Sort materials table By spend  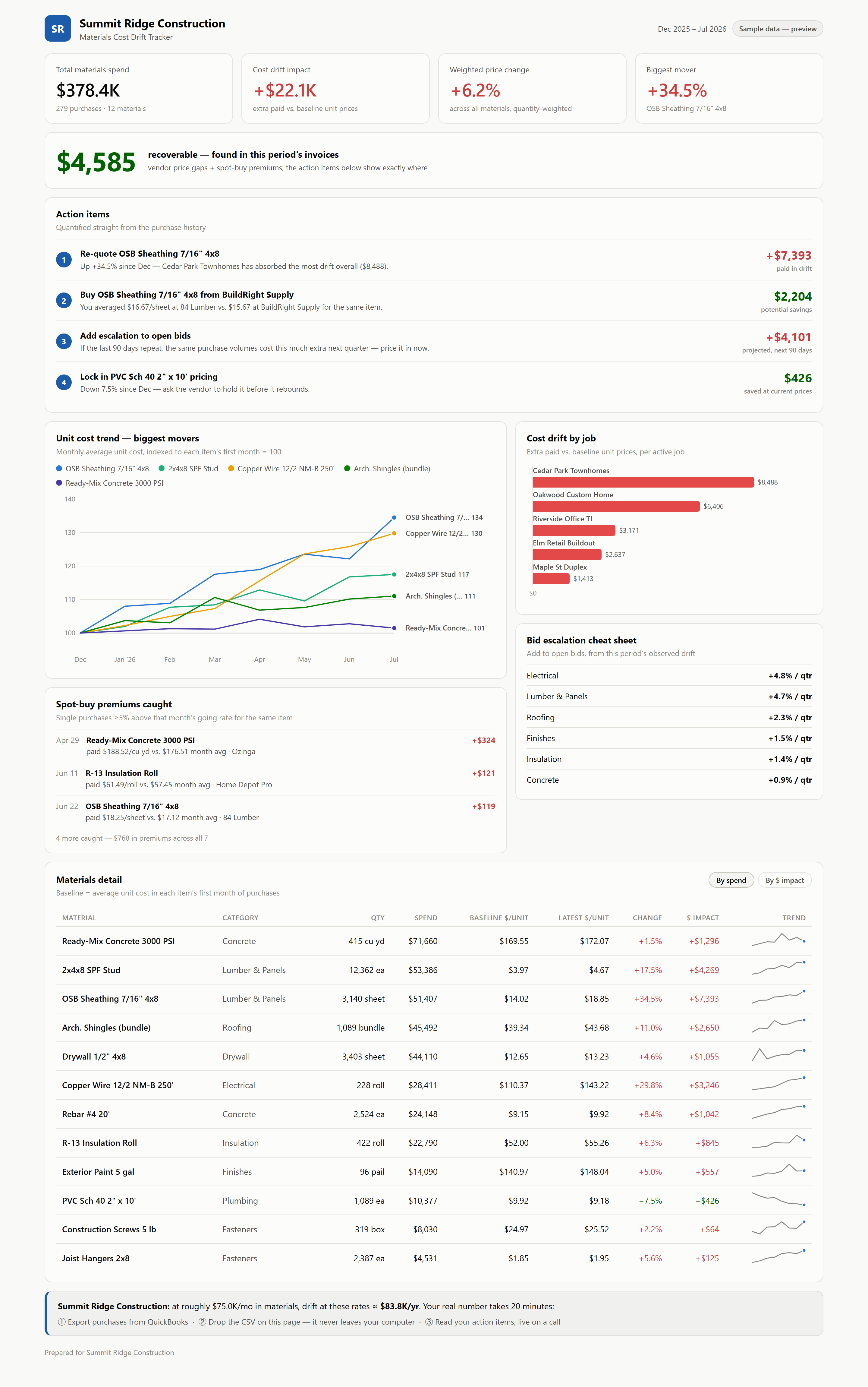pyautogui.click(x=731, y=880)
